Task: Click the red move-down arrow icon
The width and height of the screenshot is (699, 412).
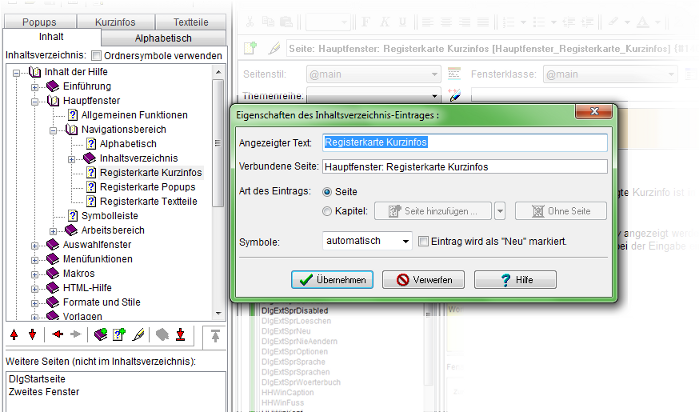Action: click(x=31, y=334)
